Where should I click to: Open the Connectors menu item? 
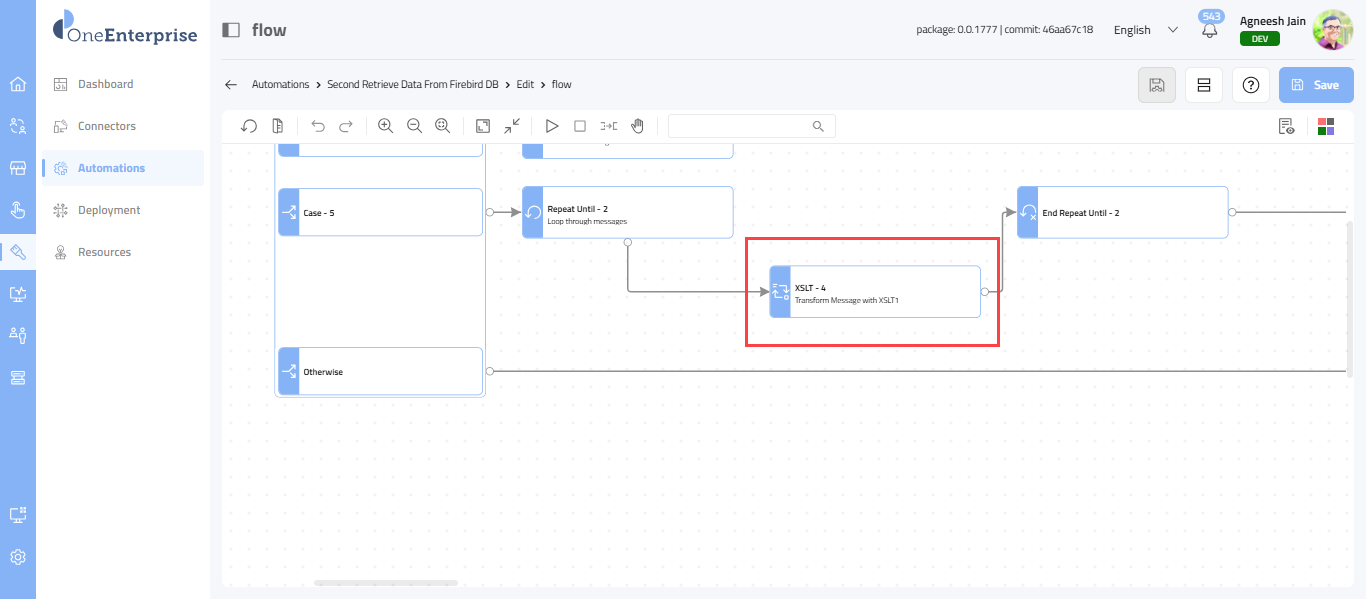click(107, 126)
